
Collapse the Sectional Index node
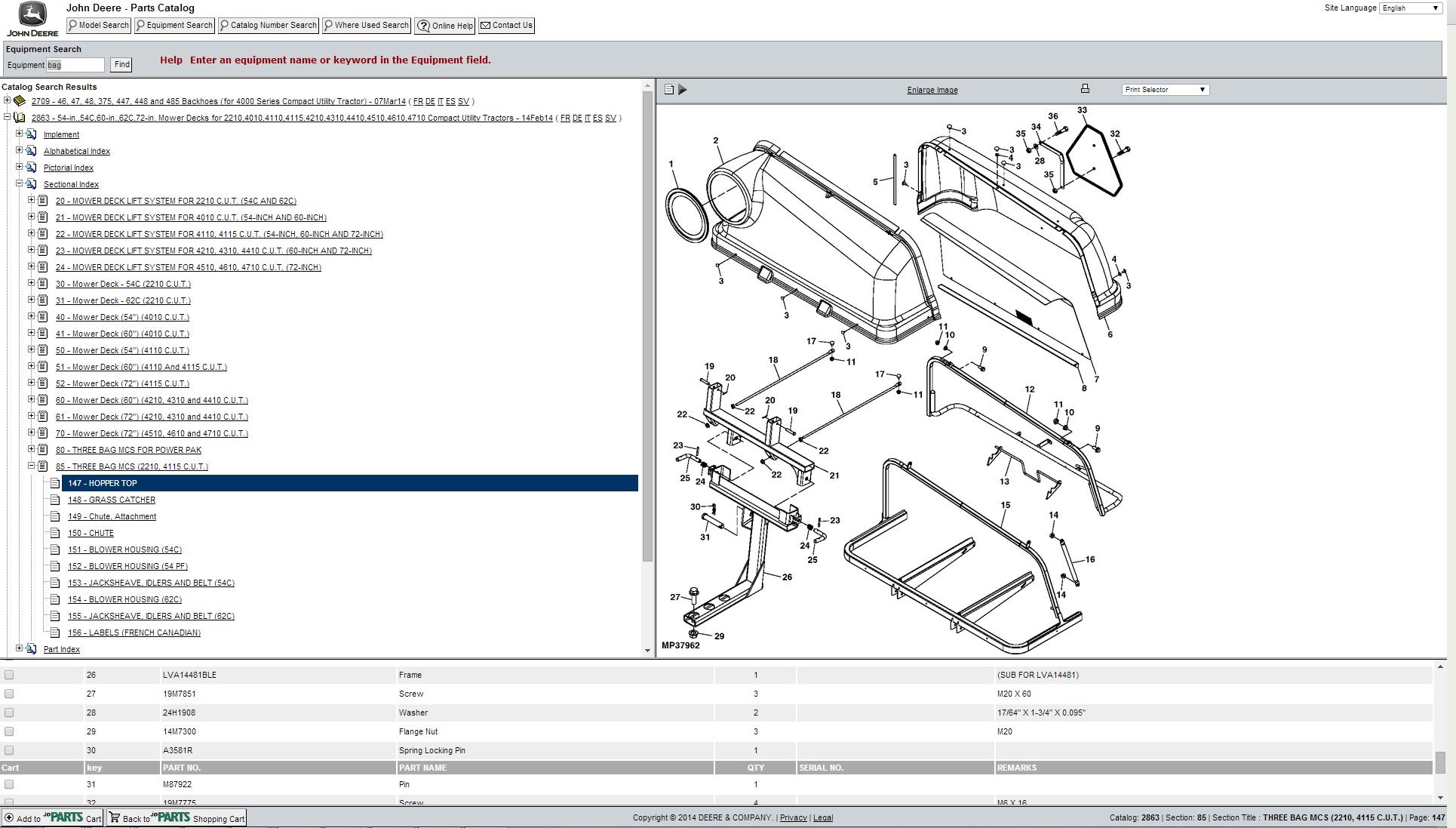(20, 183)
